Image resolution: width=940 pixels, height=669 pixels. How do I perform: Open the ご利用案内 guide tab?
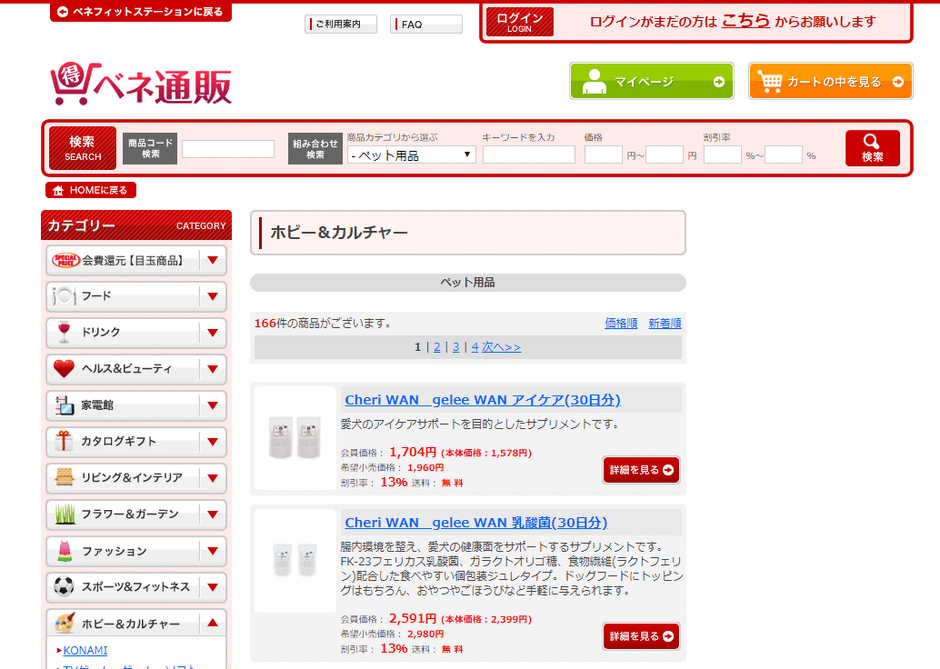(x=340, y=24)
